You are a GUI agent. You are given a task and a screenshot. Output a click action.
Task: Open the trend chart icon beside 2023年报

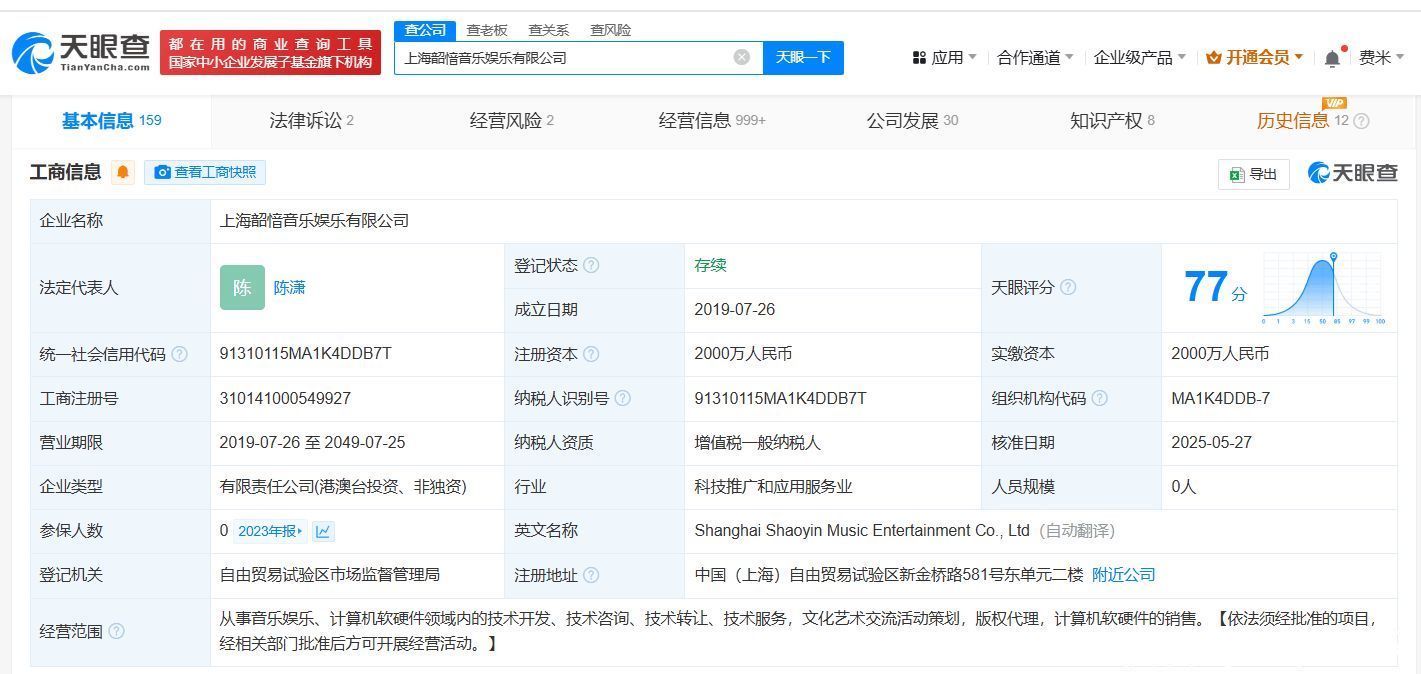(x=323, y=531)
